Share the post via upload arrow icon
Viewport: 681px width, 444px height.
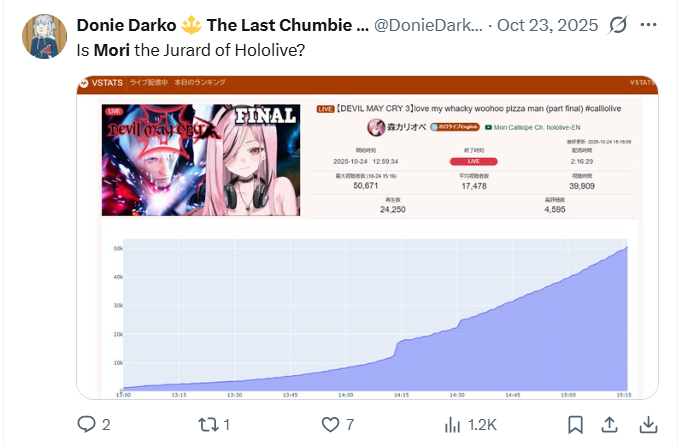(x=609, y=424)
